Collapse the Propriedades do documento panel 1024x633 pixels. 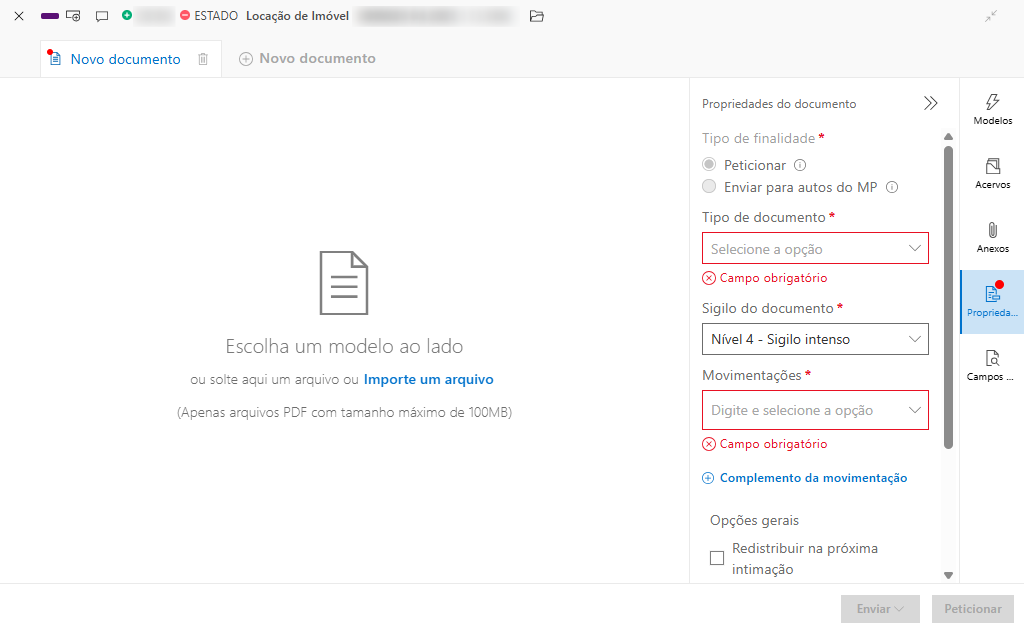click(x=931, y=103)
